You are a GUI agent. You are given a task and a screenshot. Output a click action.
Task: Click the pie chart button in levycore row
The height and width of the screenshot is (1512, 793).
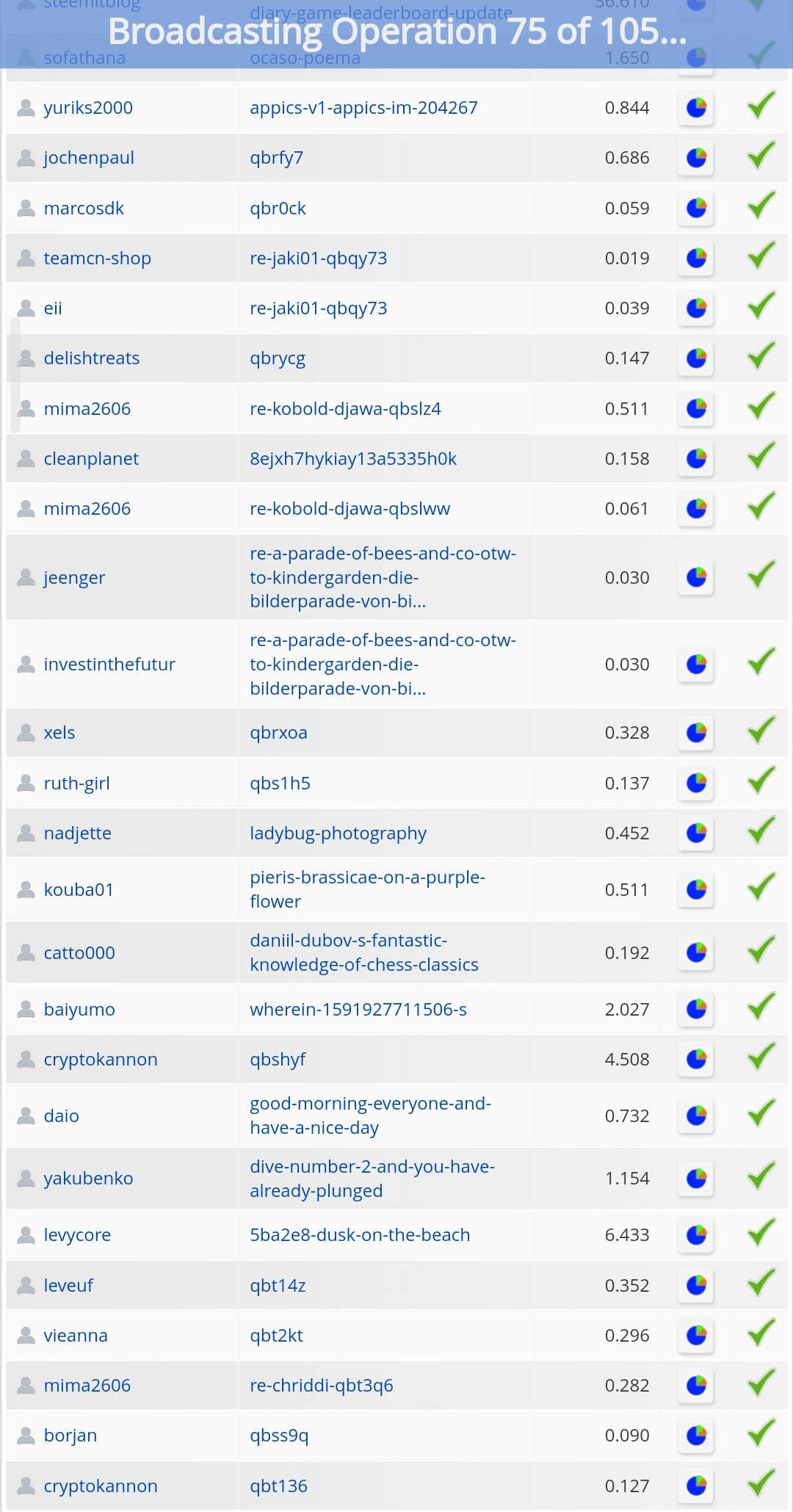[x=696, y=1235]
